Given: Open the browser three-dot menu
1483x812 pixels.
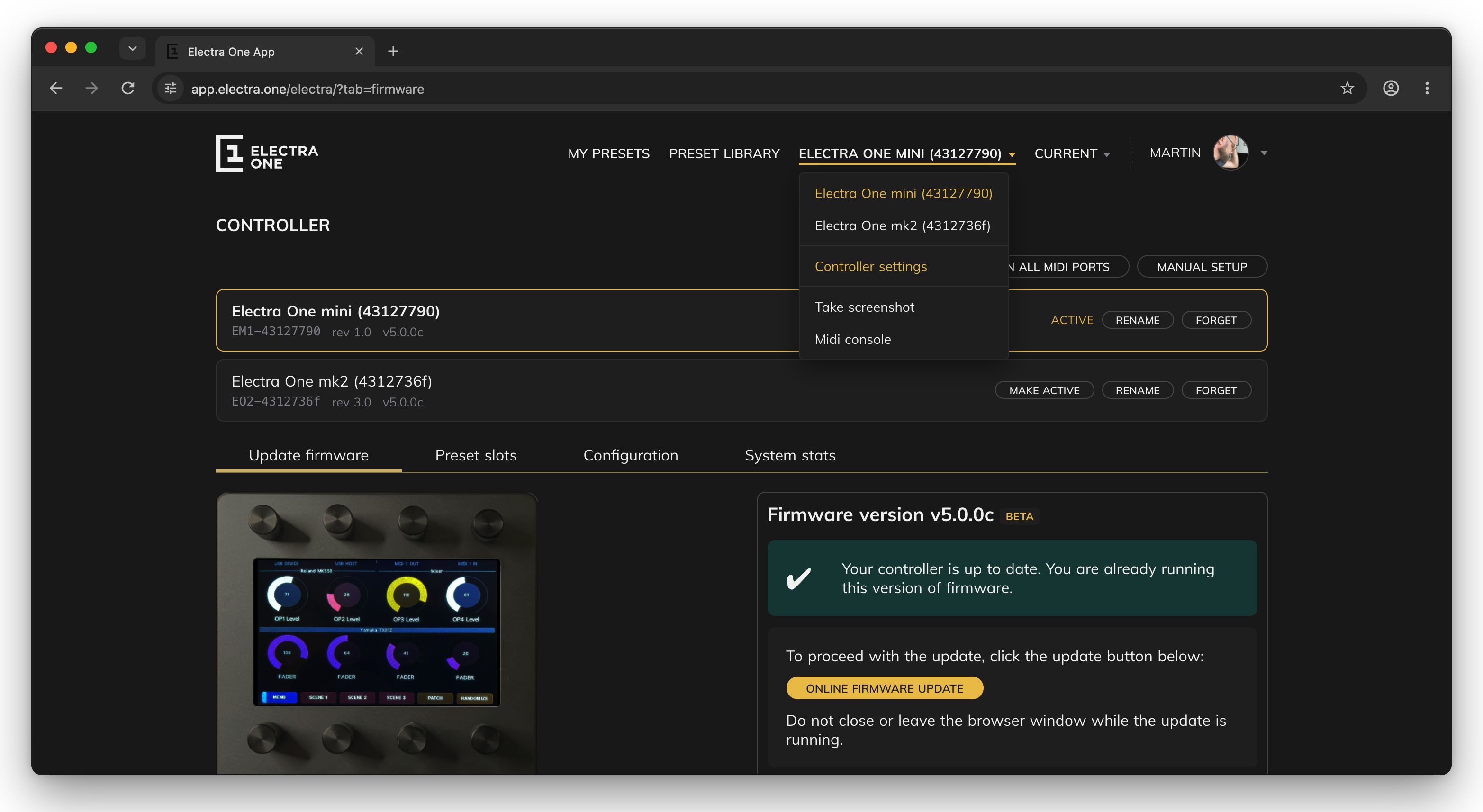Looking at the screenshot, I should (1427, 88).
